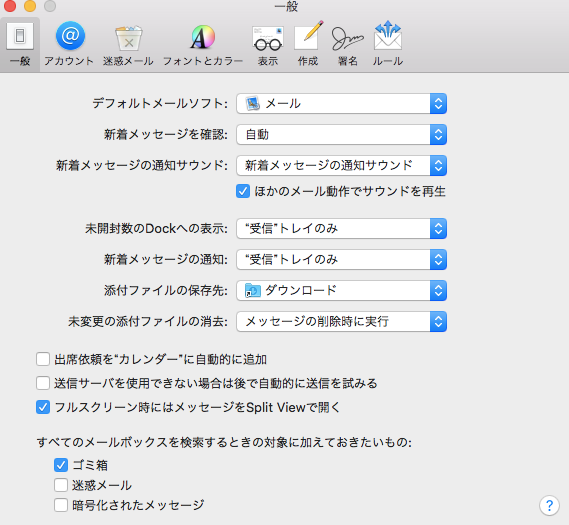Screen dimensions: 569x525
Task: Click the すべてのメールボックスを検索 heading text
Action: coord(224,442)
